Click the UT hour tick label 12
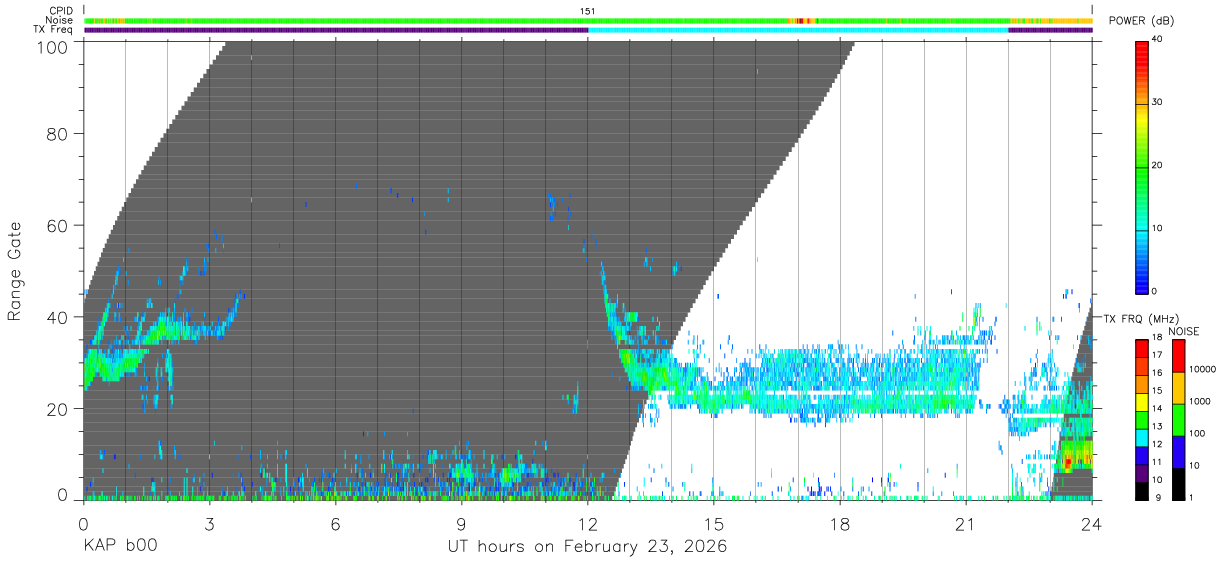Screen dimensions: 1228x567 click(588, 524)
